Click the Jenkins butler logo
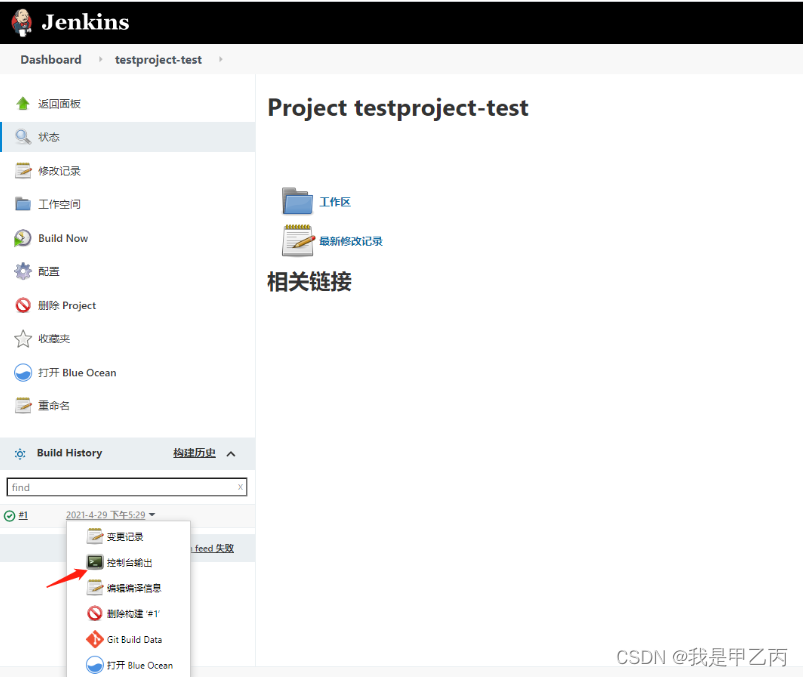 pos(22,23)
